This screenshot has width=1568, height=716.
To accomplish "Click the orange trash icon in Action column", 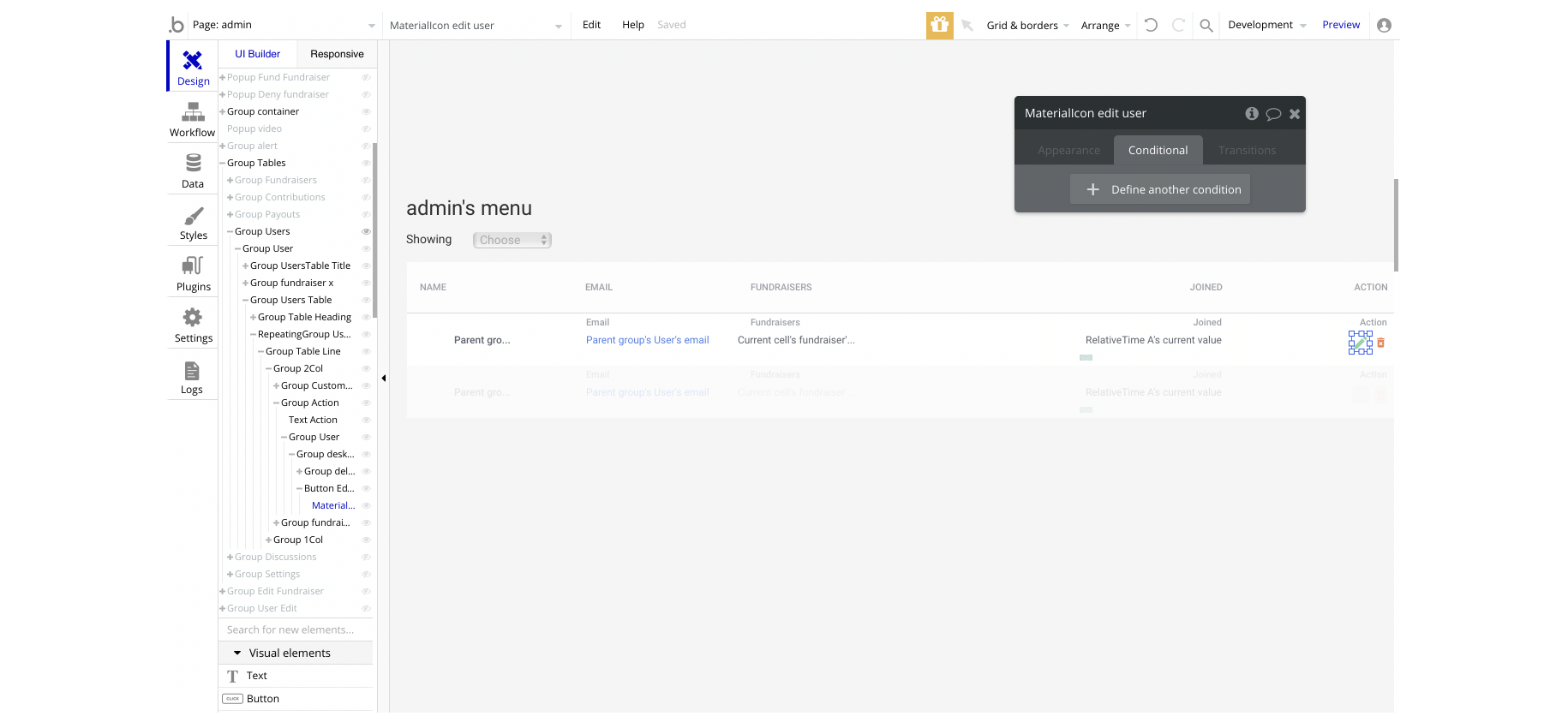I will (x=1380, y=343).
